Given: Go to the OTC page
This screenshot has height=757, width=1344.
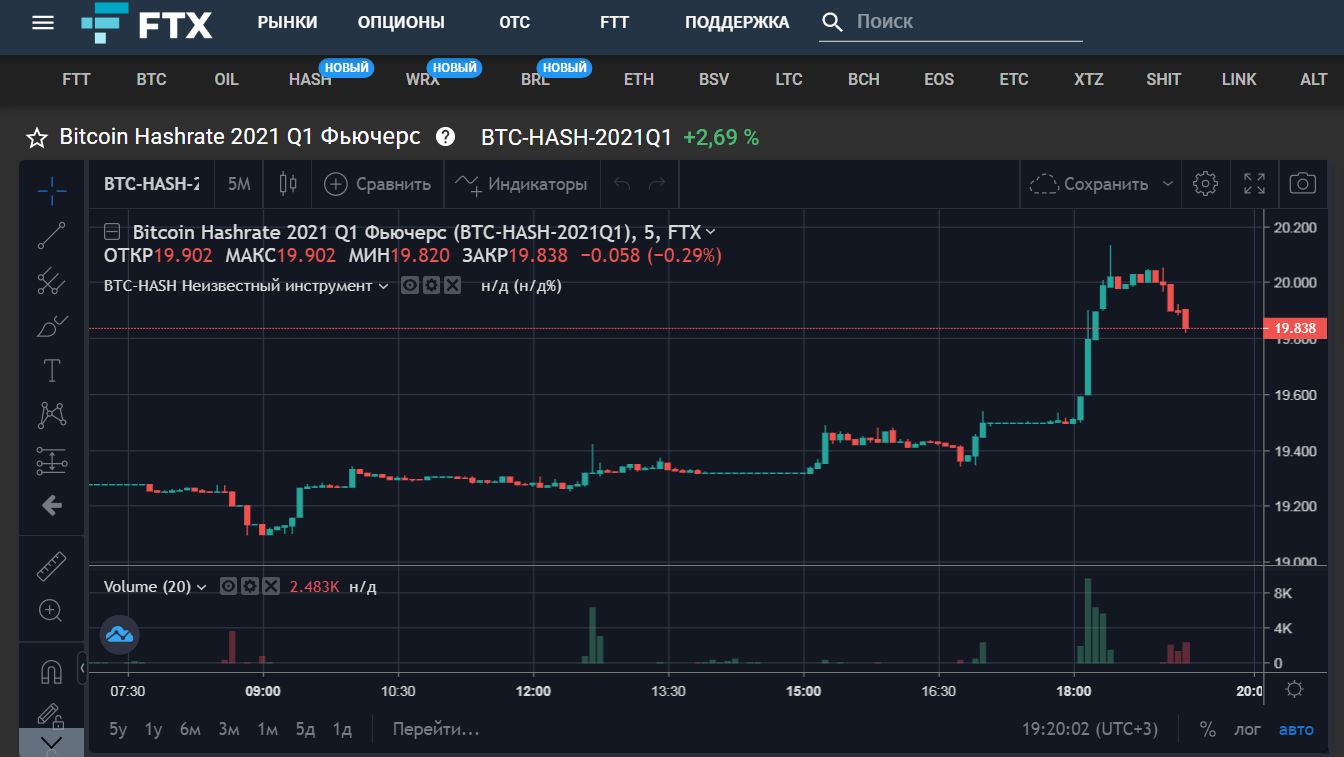Looking at the screenshot, I should (515, 22).
